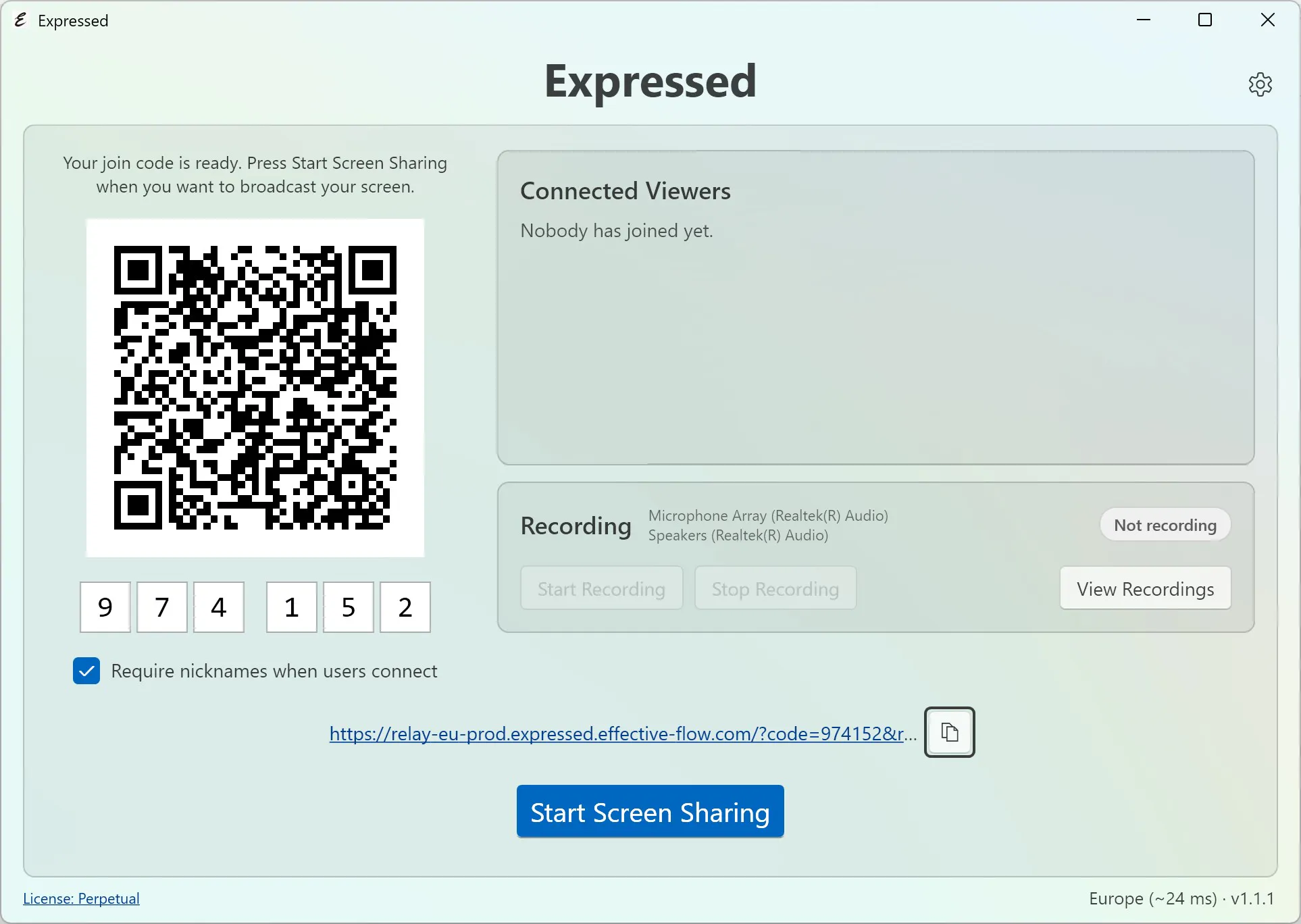Click the Connected Viewers heading
The height and width of the screenshot is (924, 1301).
(626, 191)
